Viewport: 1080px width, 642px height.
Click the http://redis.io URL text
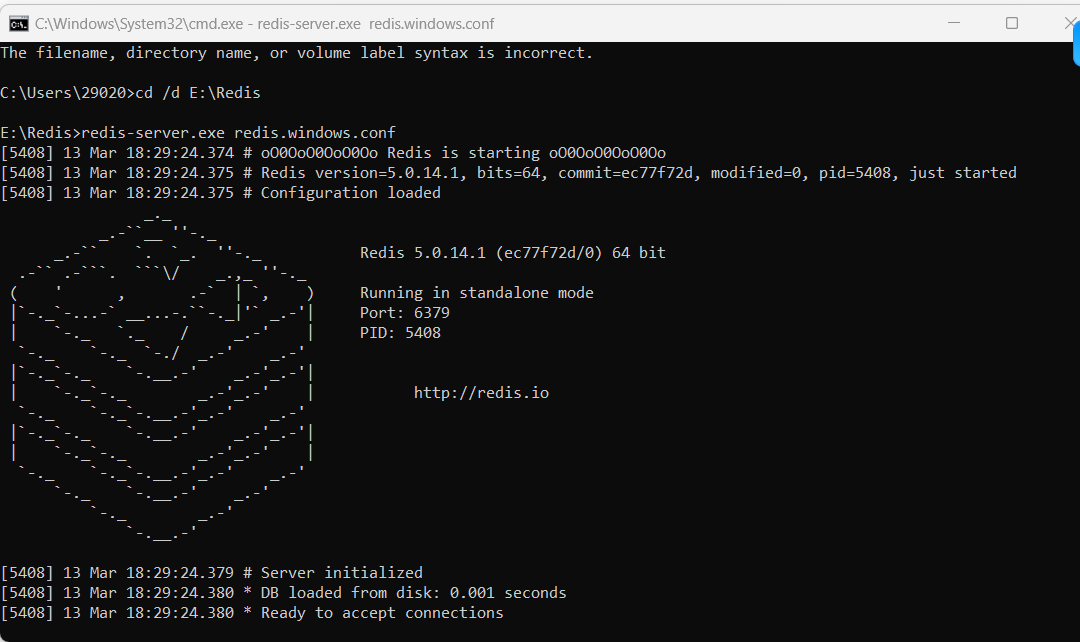pyautogui.click(x=481, y=393)
